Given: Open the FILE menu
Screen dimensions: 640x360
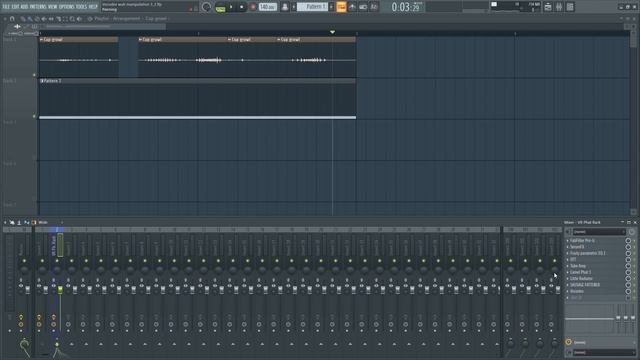Looking at the screenshot, I should [x=6, y=7].
